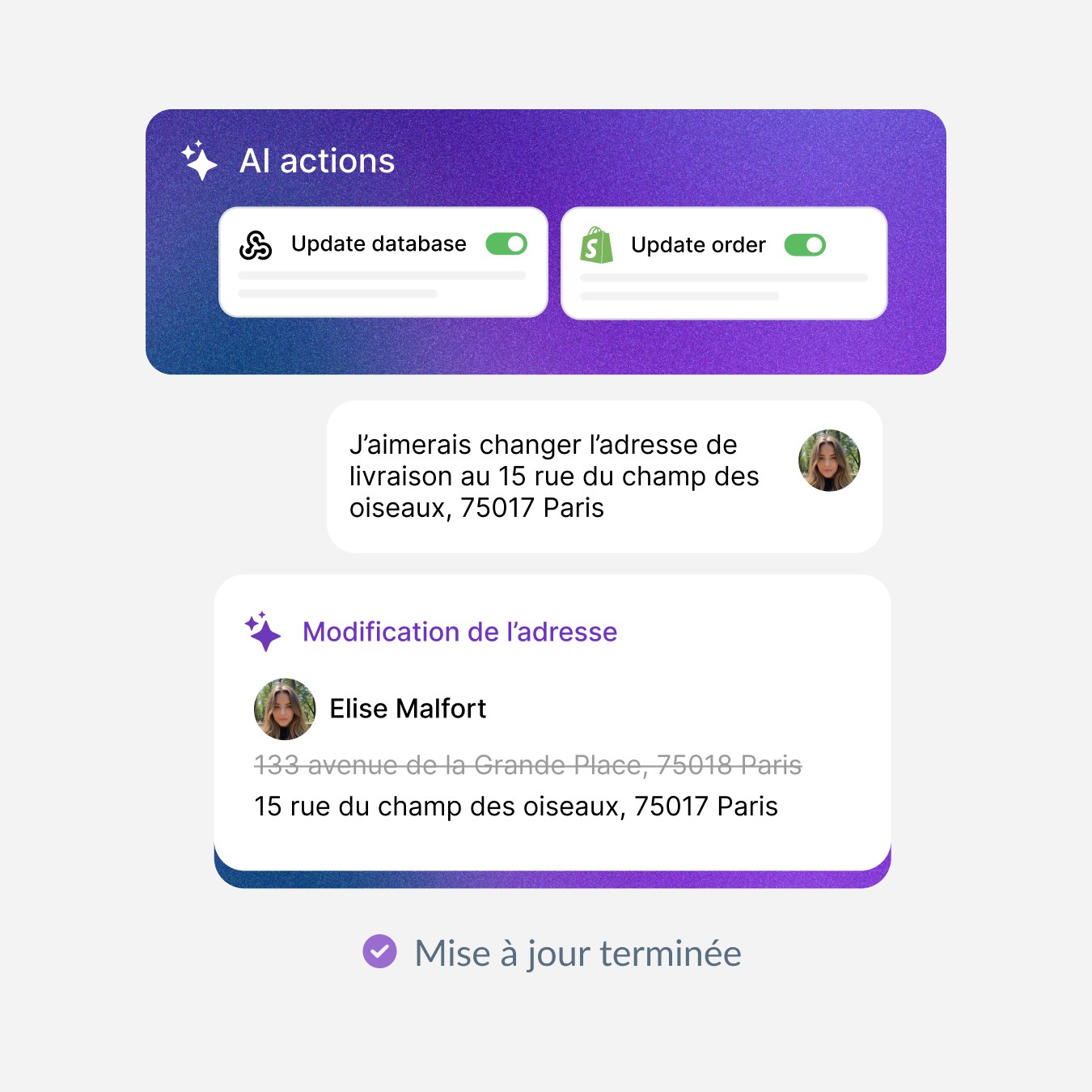The width and height of the screenshot is (1092, 1092).
Task: Click the Elise Malfort name
Action: click(x=408, y=709)
